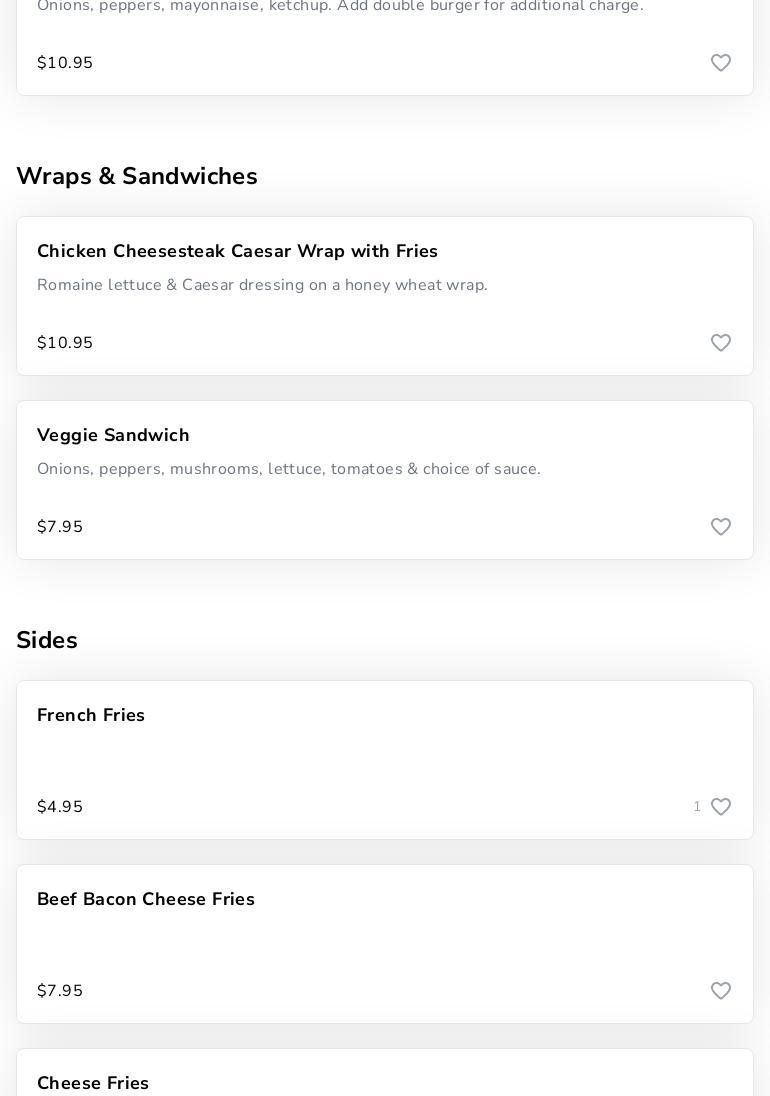Favorite the burger with onions, peppers, mayonnaise
The height and width of the screenshot is (1096, 770).
pyautogui.click(x=721, y=63)
